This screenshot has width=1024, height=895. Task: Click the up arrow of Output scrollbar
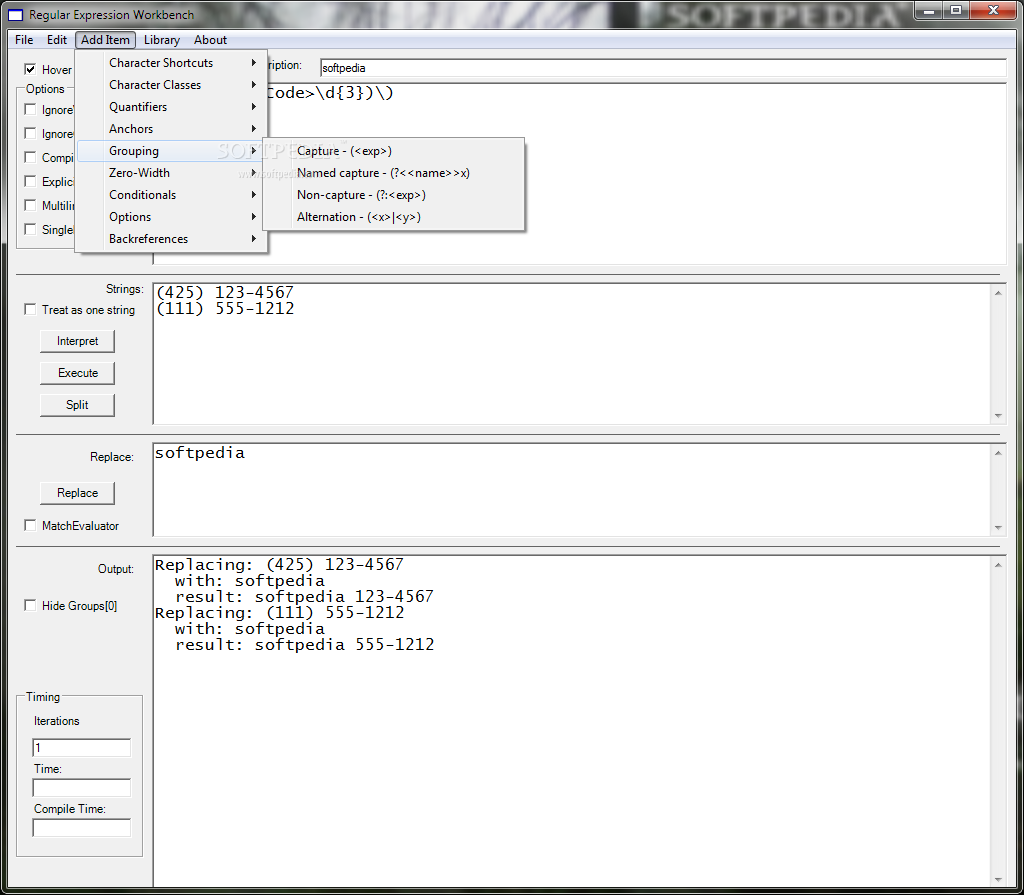998,565
